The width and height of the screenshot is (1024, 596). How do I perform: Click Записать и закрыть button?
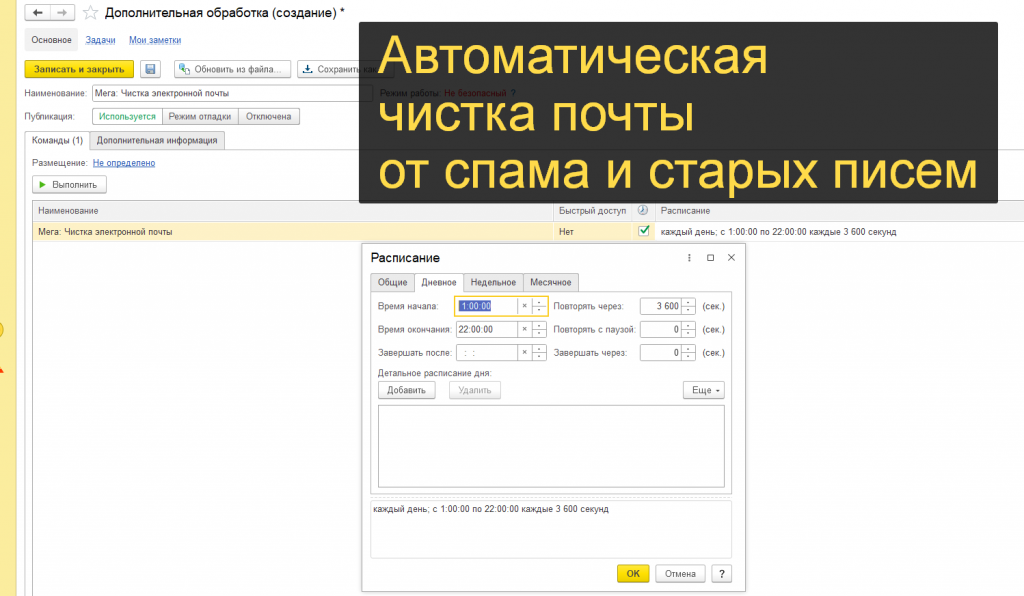pos(79,69)
